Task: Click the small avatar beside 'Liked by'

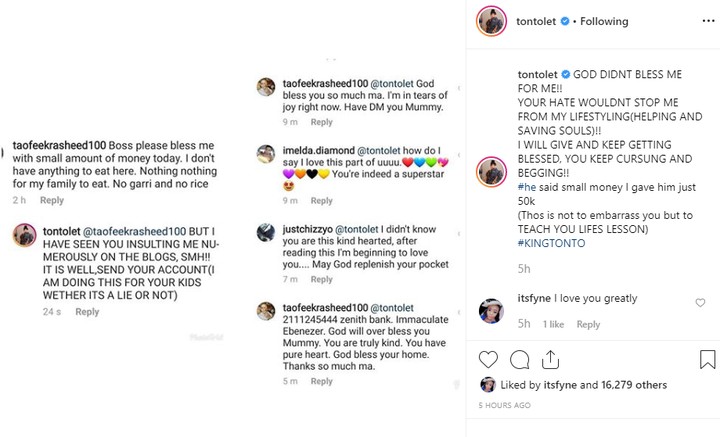Action: coord(488,385)
